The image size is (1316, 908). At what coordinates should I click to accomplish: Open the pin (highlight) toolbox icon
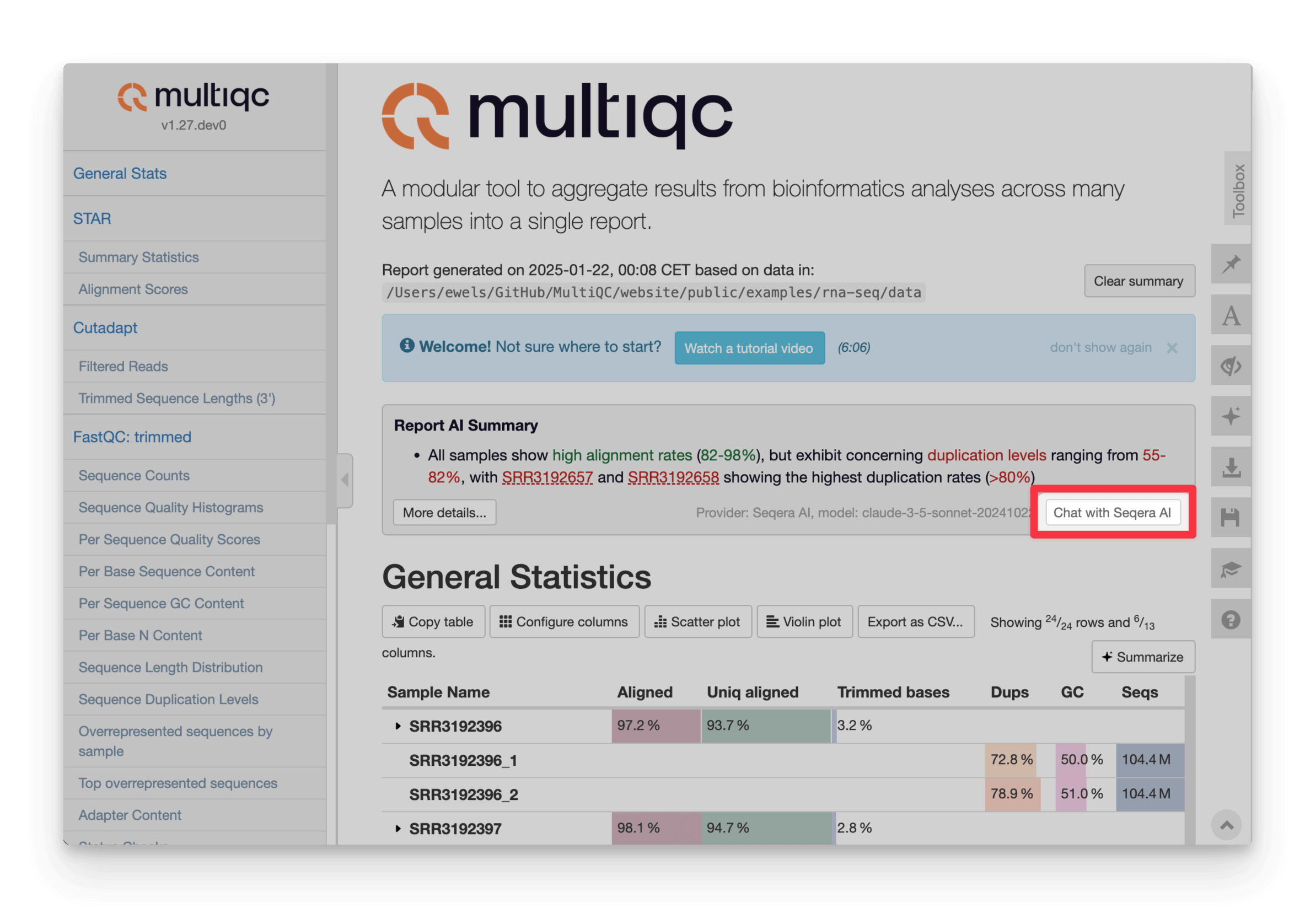point(1230,264)
